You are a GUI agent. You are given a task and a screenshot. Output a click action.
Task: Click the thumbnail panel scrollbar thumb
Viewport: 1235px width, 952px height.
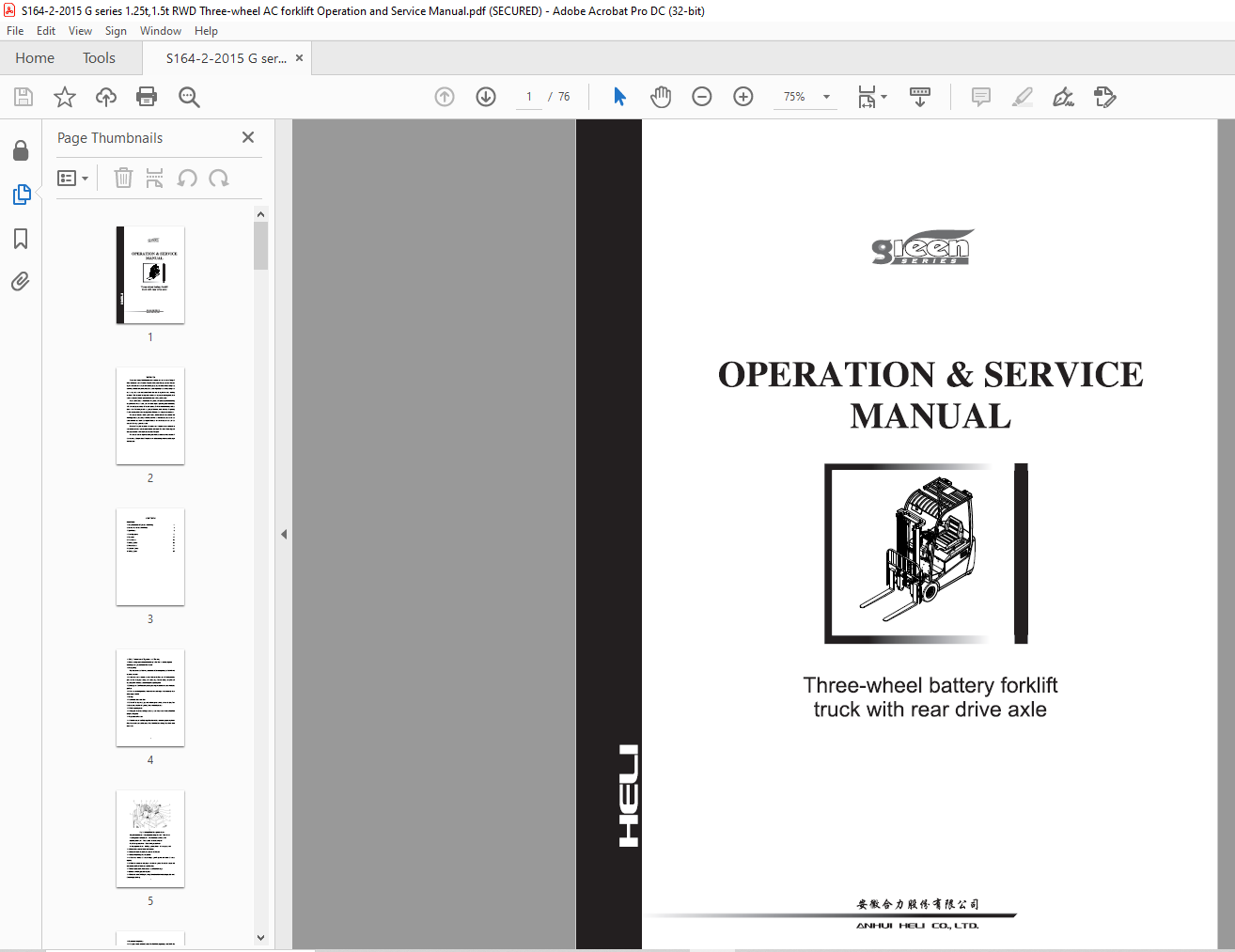[260, 246]
